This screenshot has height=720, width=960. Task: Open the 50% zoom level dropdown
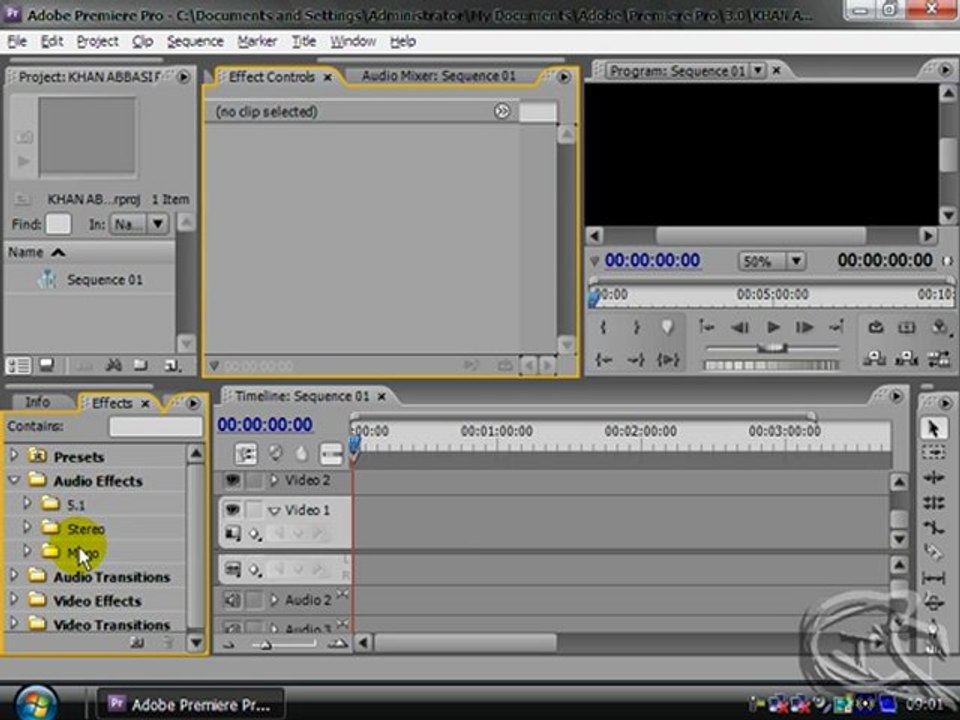pyautogui.click(x=796, y=261)
